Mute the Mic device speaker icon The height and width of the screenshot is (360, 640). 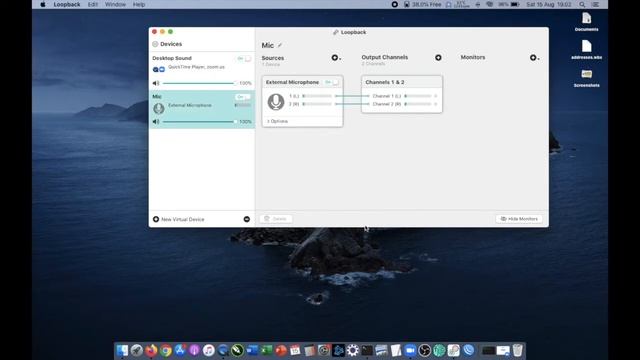[156, 122]
